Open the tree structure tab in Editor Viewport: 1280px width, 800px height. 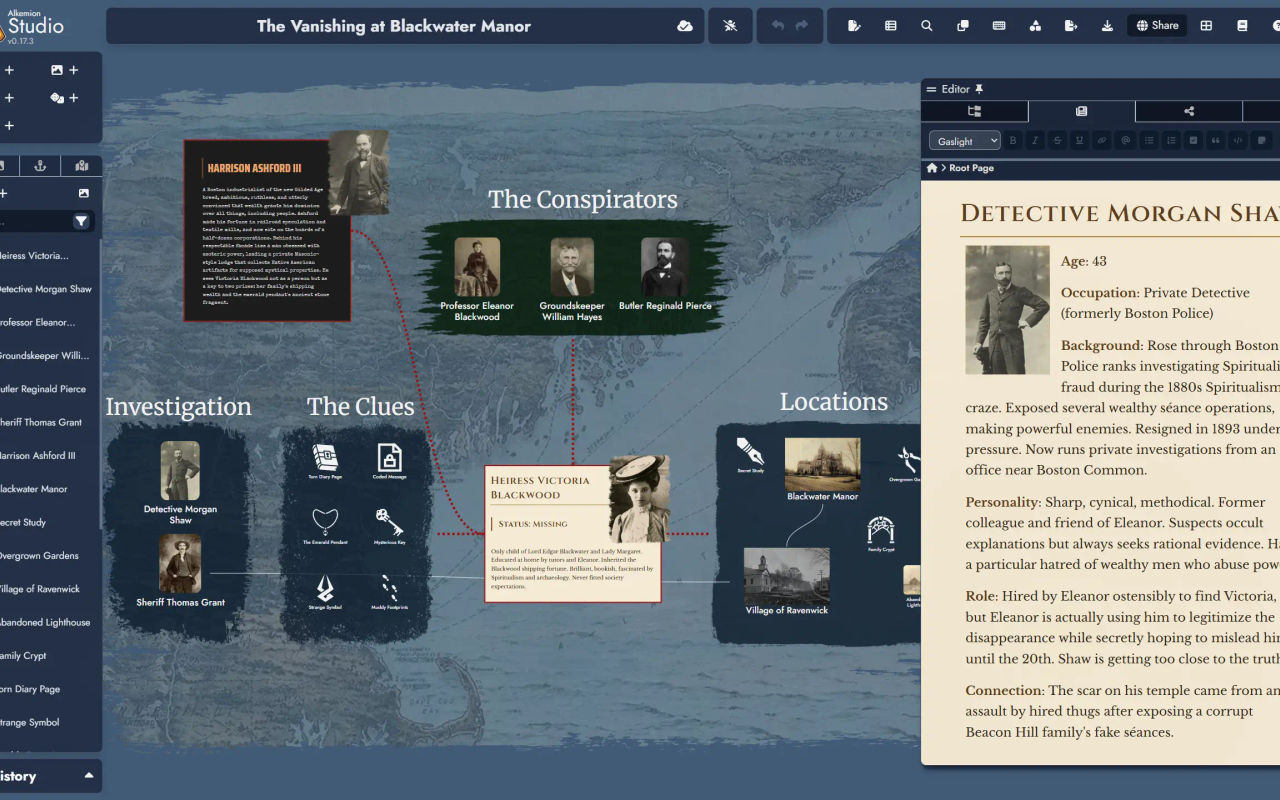click(974, 112)
